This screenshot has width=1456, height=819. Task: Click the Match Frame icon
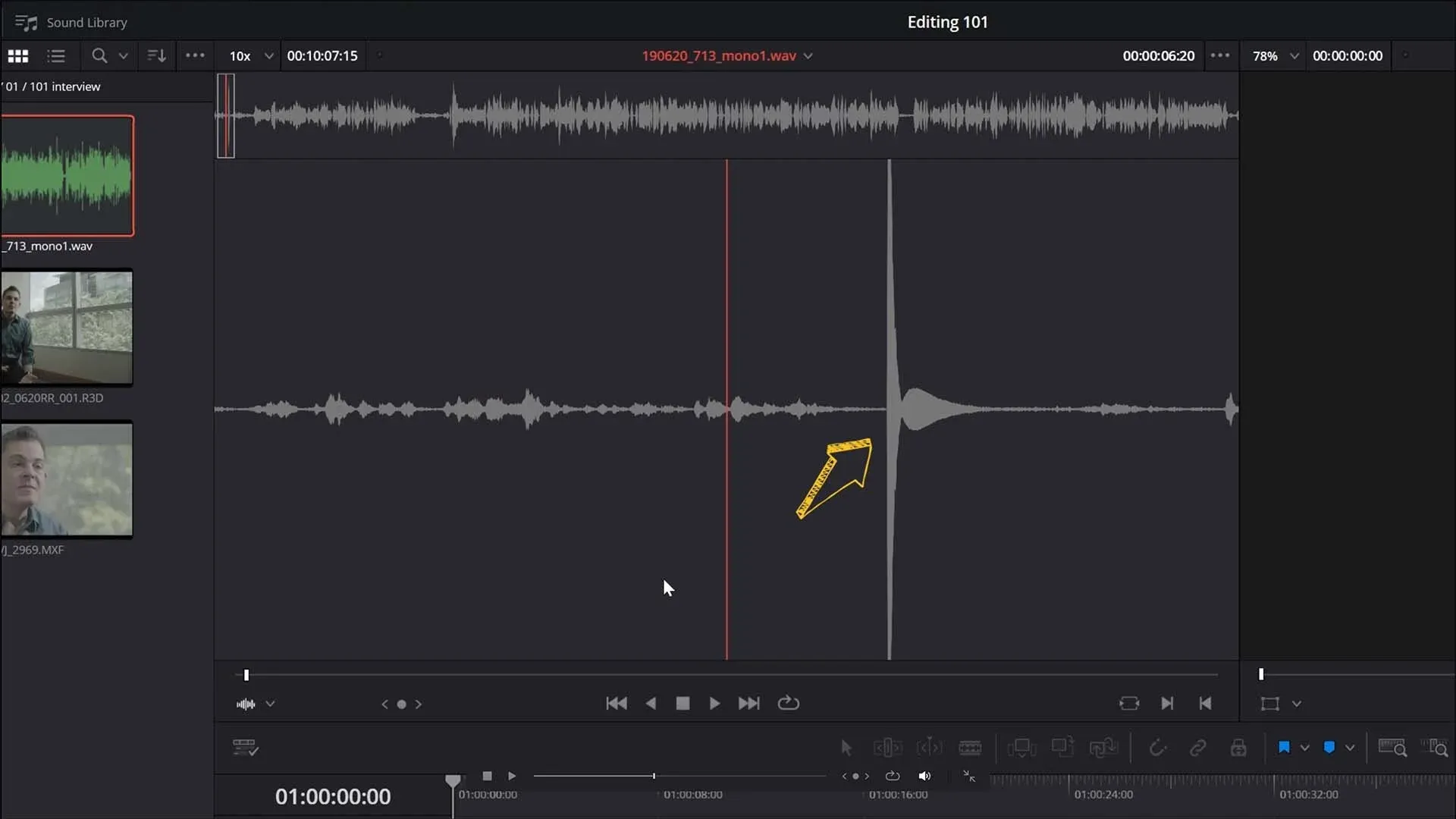coord(1129,703)
